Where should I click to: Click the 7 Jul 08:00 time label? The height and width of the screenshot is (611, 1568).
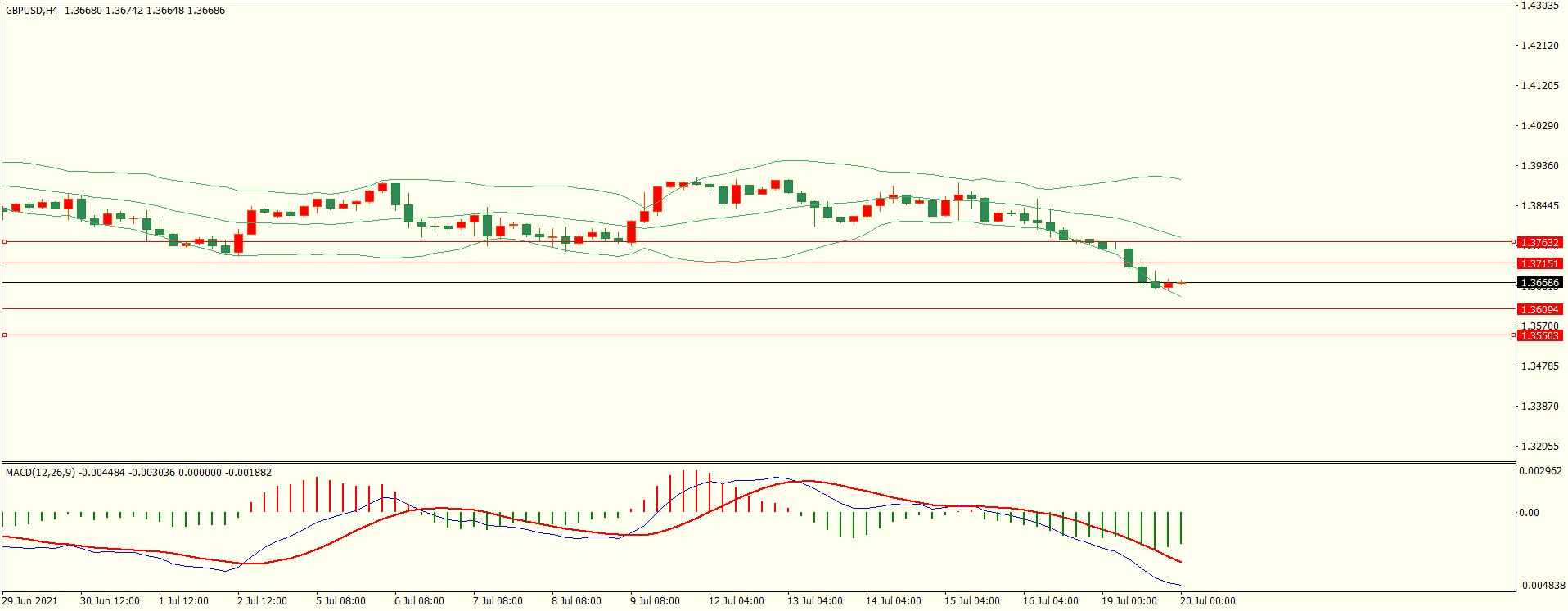point(498,601)
